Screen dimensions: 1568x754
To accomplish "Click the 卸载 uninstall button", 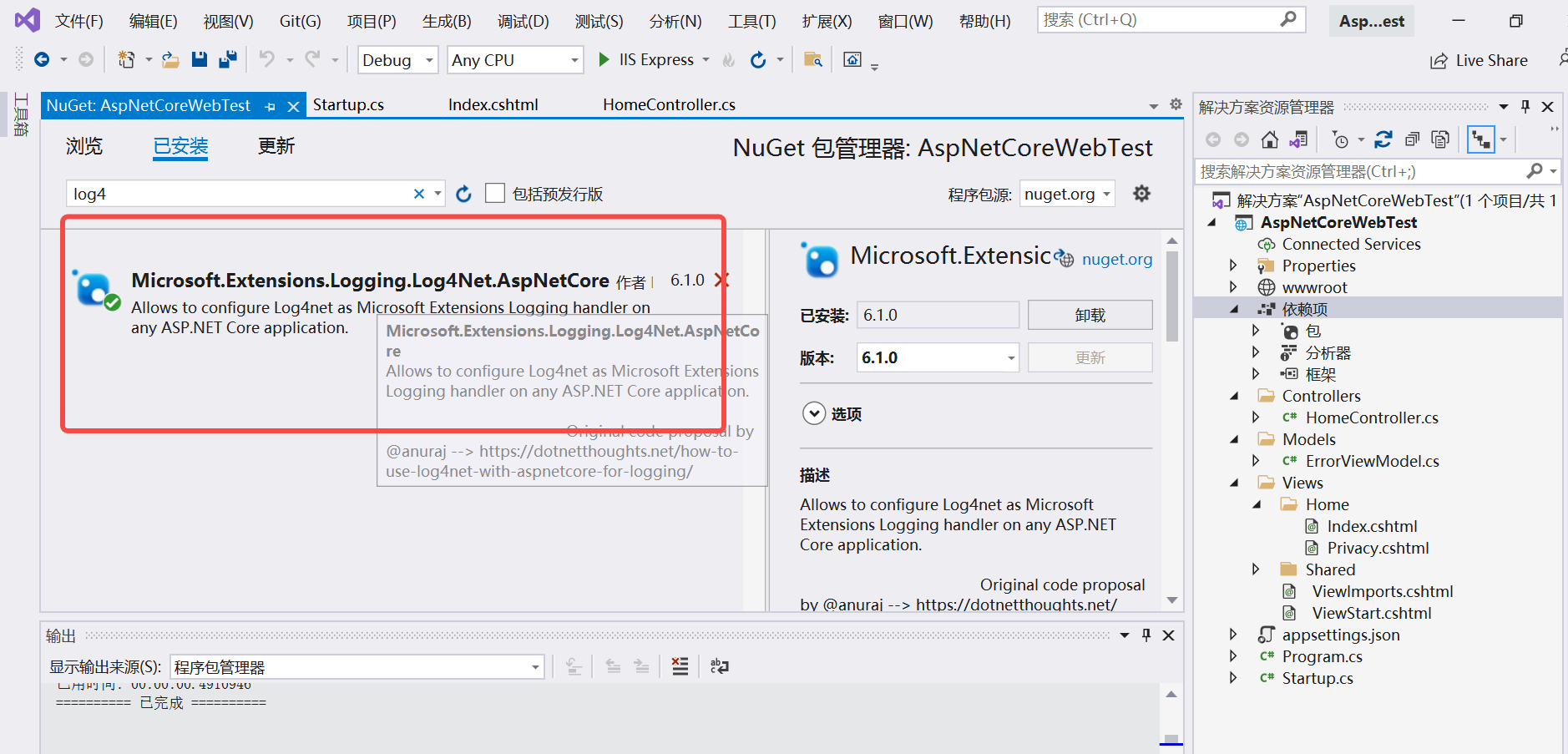I will tap(1090, 315).
